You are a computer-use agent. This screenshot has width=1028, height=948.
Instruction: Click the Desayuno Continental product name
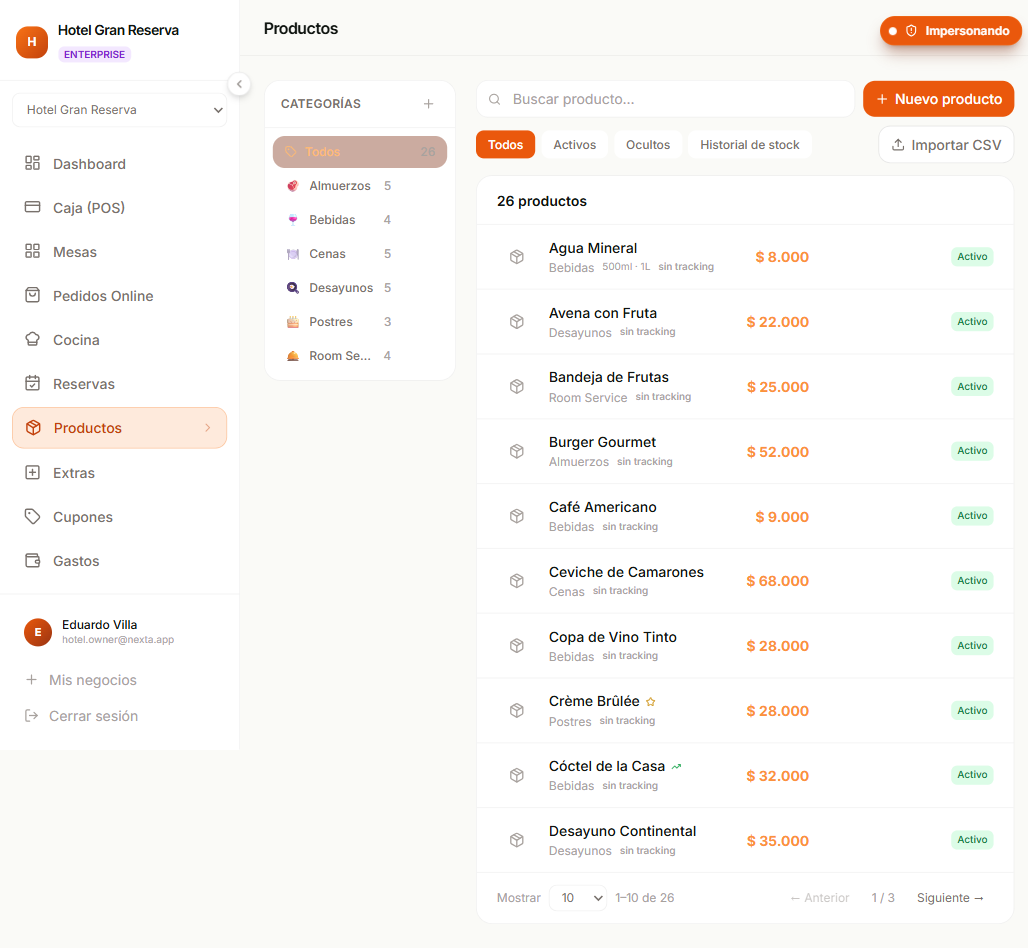click(x=622, y=831)
